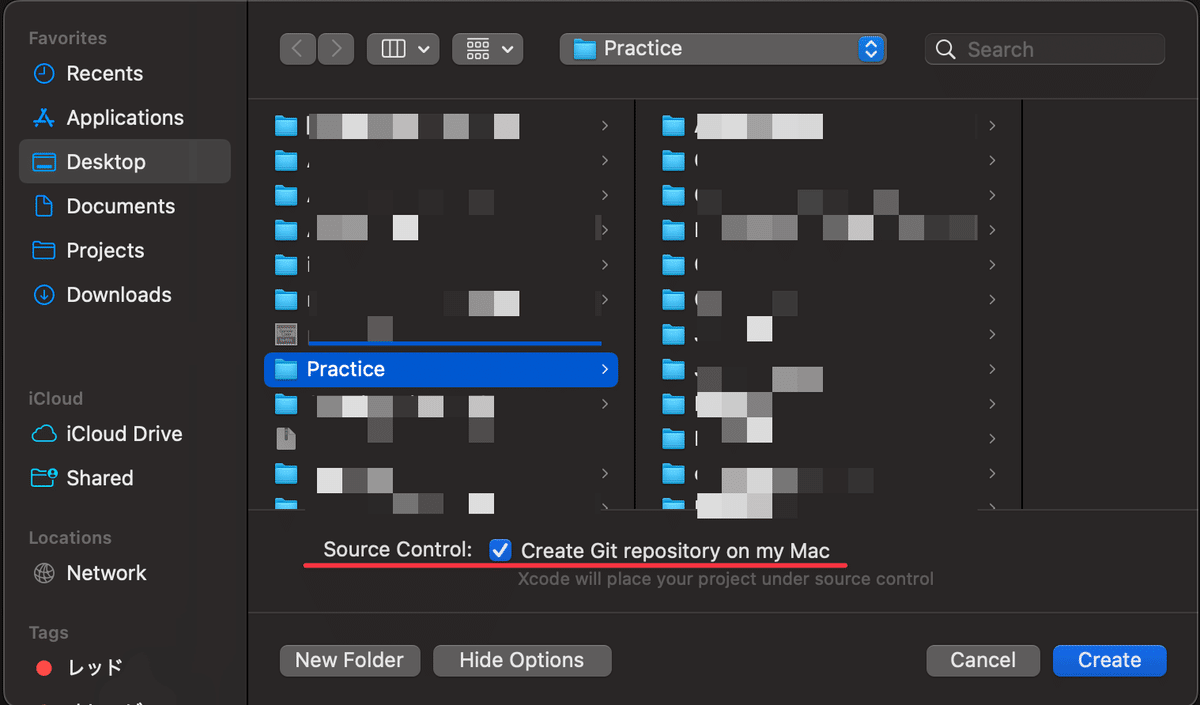Select Desktop in the Favorites sidebar

[x=107, y=161]
